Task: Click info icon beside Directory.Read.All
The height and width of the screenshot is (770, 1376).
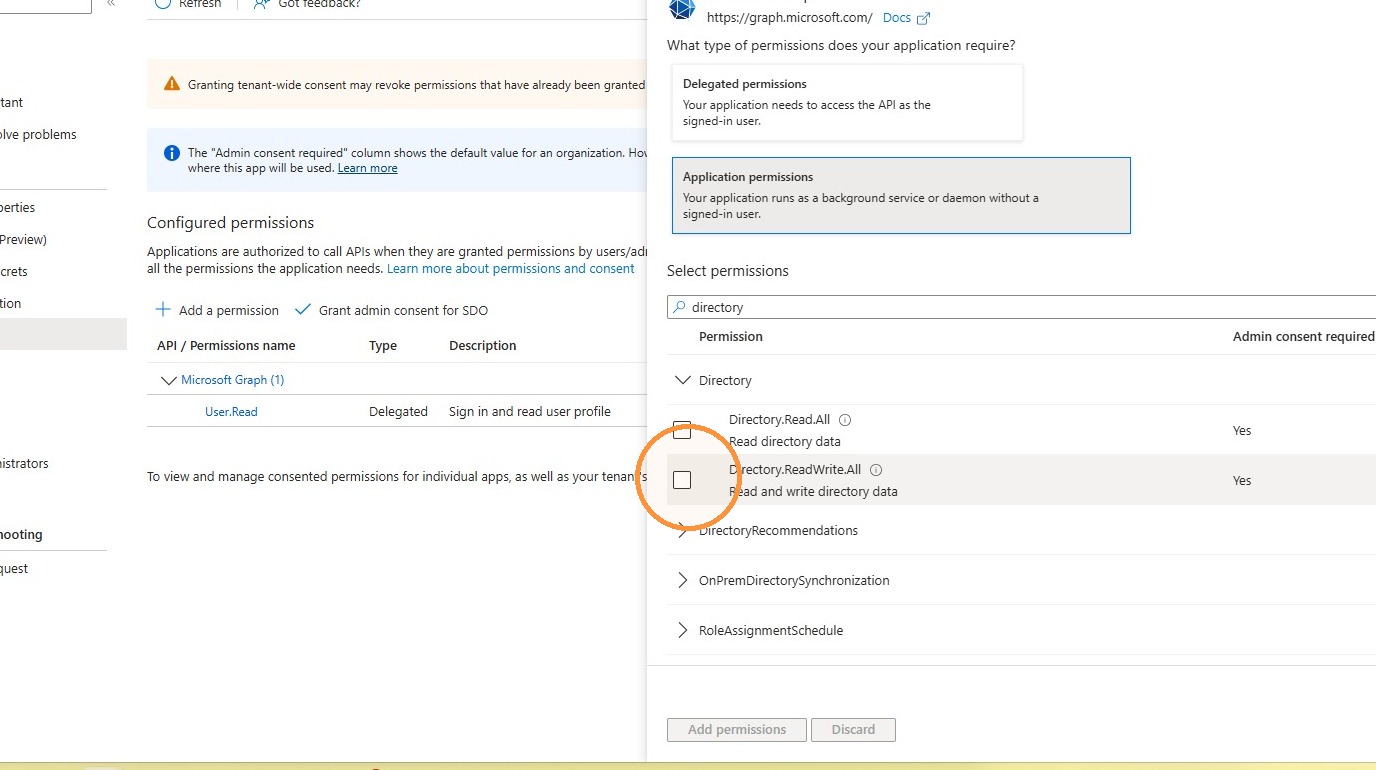Action: [845, 420]
